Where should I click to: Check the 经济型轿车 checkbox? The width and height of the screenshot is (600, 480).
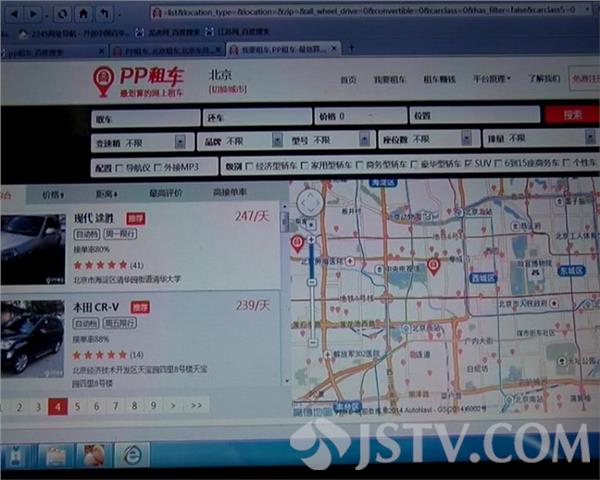point(251,165)
